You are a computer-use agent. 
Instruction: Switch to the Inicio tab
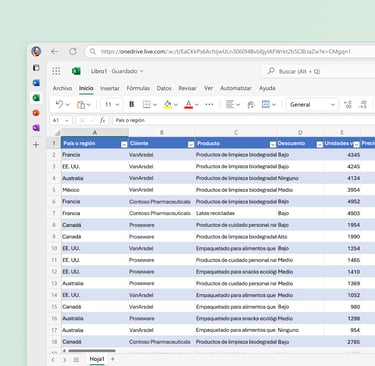pos(86,88)
